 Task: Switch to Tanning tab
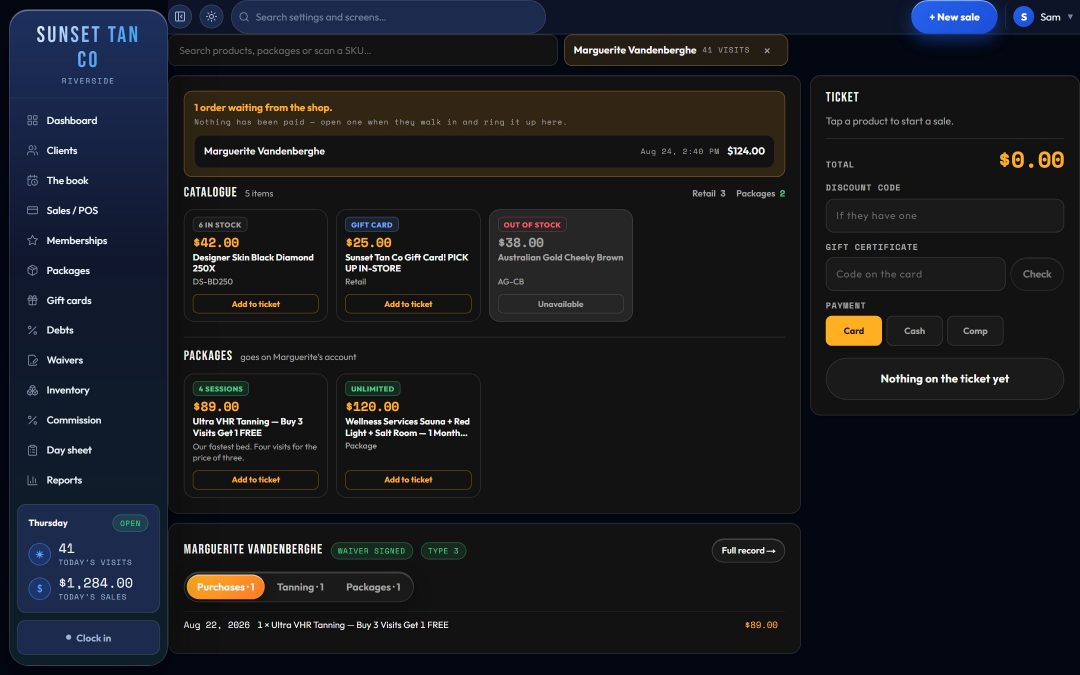pos(300,587)
